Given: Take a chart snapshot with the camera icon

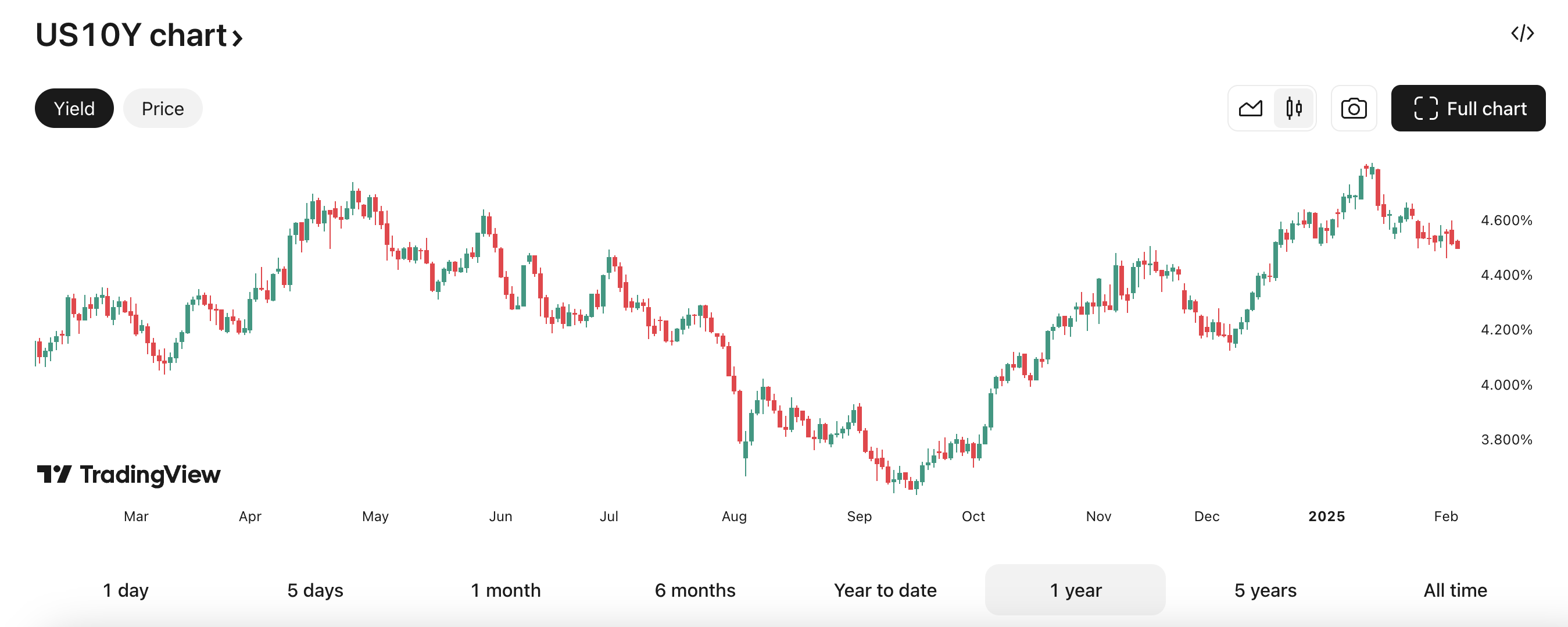Looking at the screenshot, I should tap(1354, 108).
